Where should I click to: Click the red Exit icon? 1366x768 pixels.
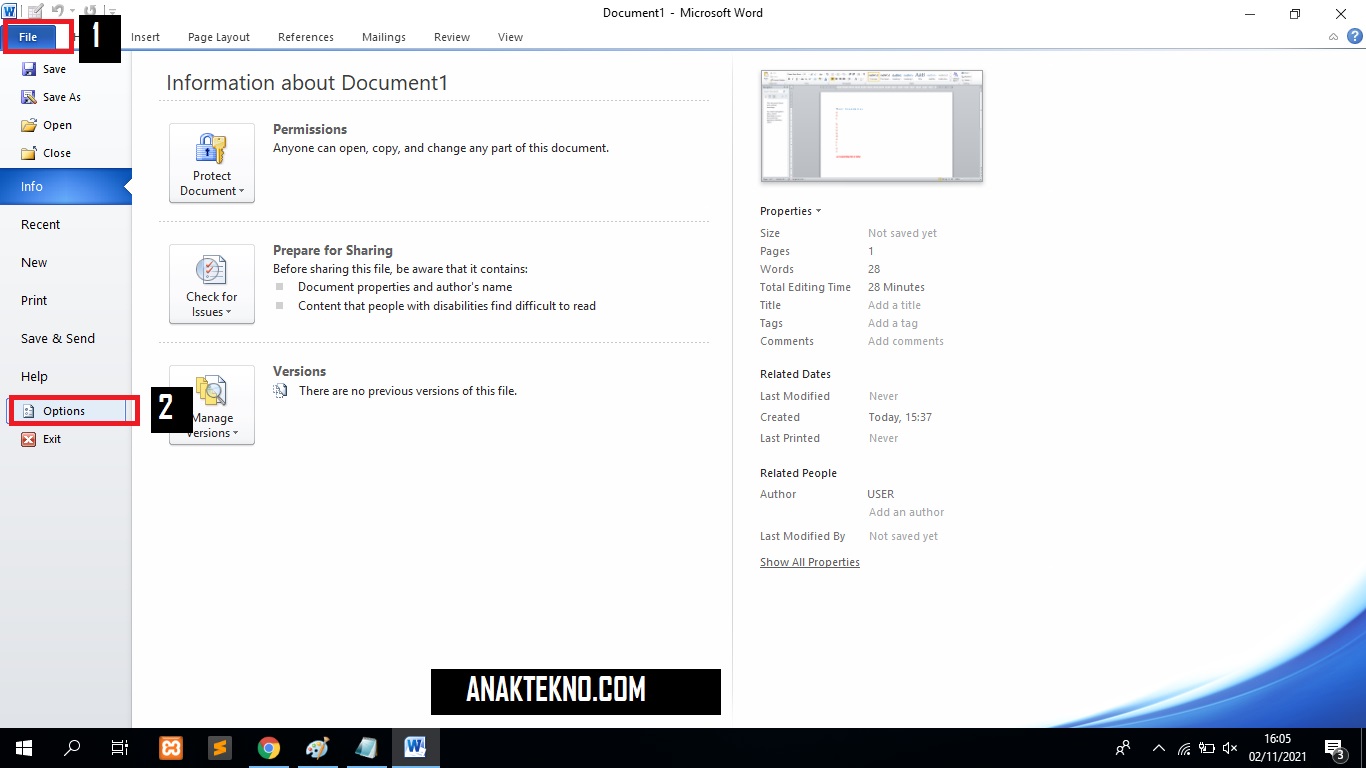28,439
